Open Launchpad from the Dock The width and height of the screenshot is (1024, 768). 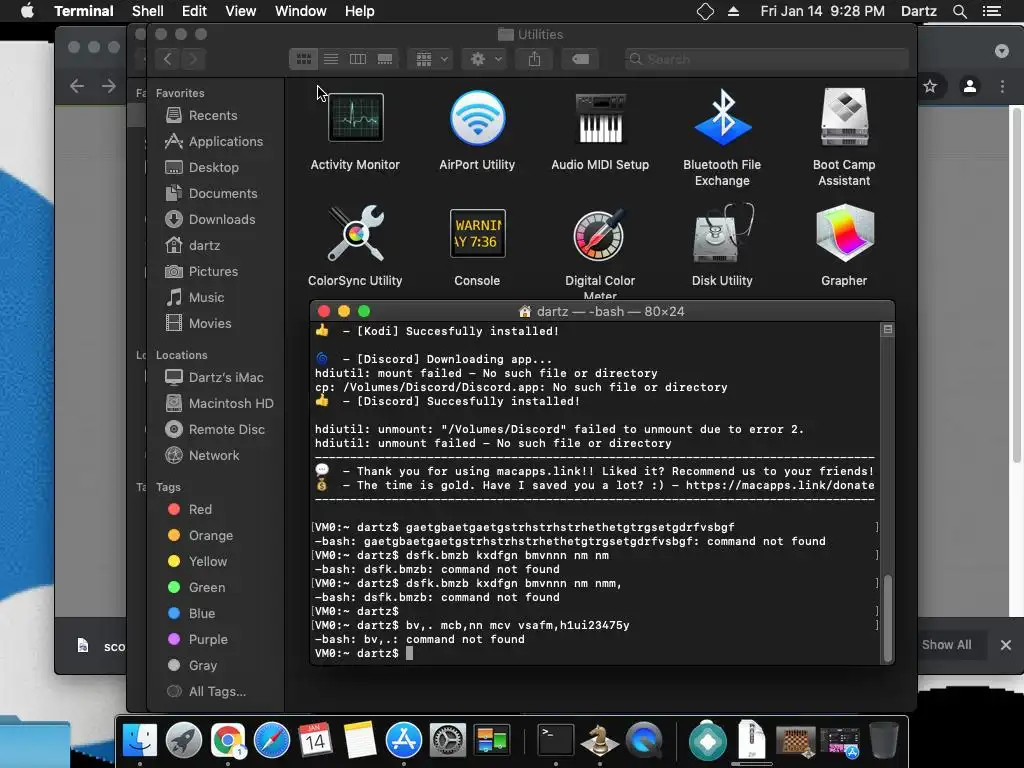click(x=184, y=741)
